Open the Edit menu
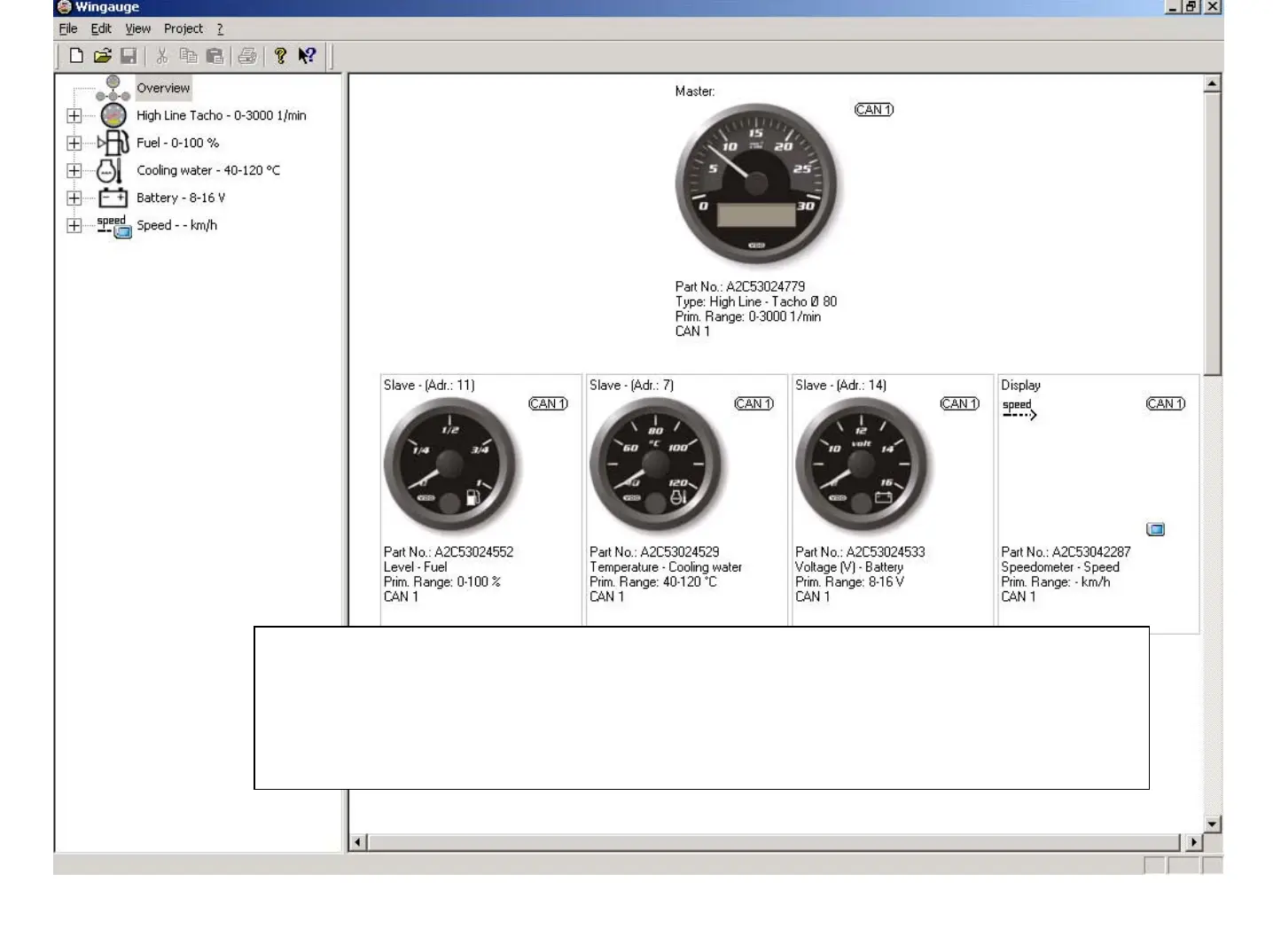The image size is (1273, 952). [x=101, y=28]
